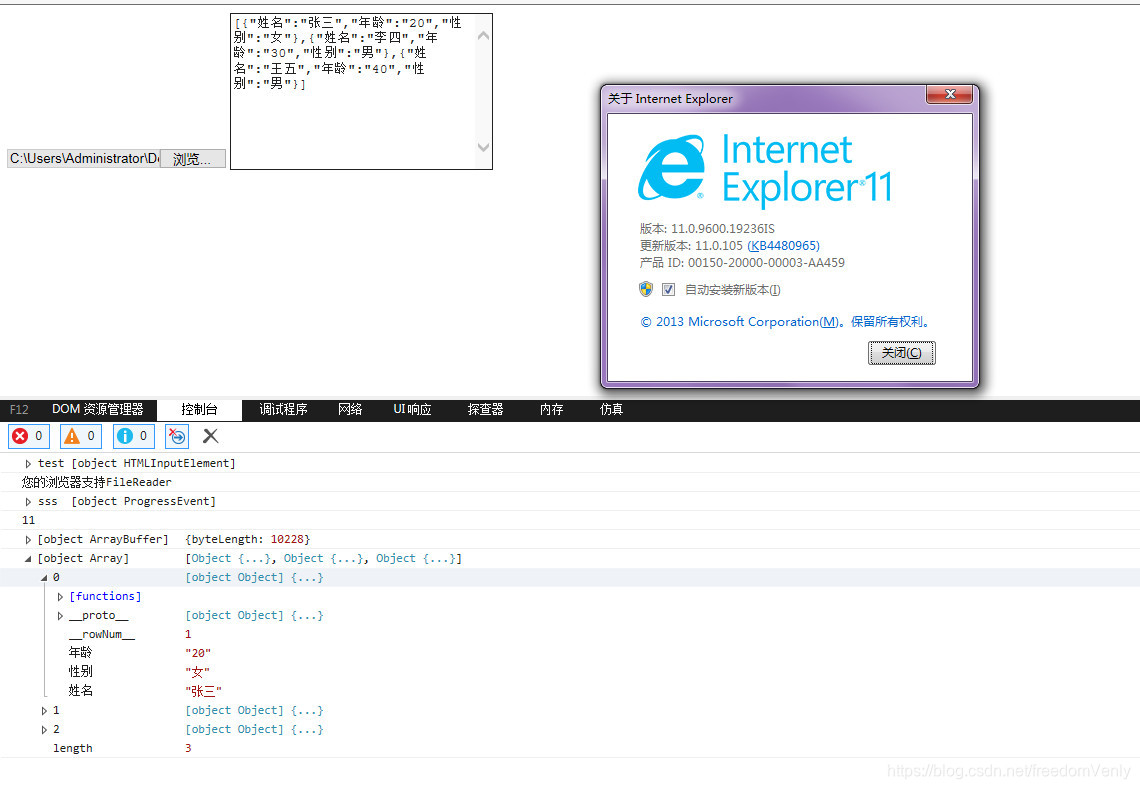The image size is (1140, 789).
Task: Select the 您的浏览器支持FileReader console line
Action: tap(97, 482)
